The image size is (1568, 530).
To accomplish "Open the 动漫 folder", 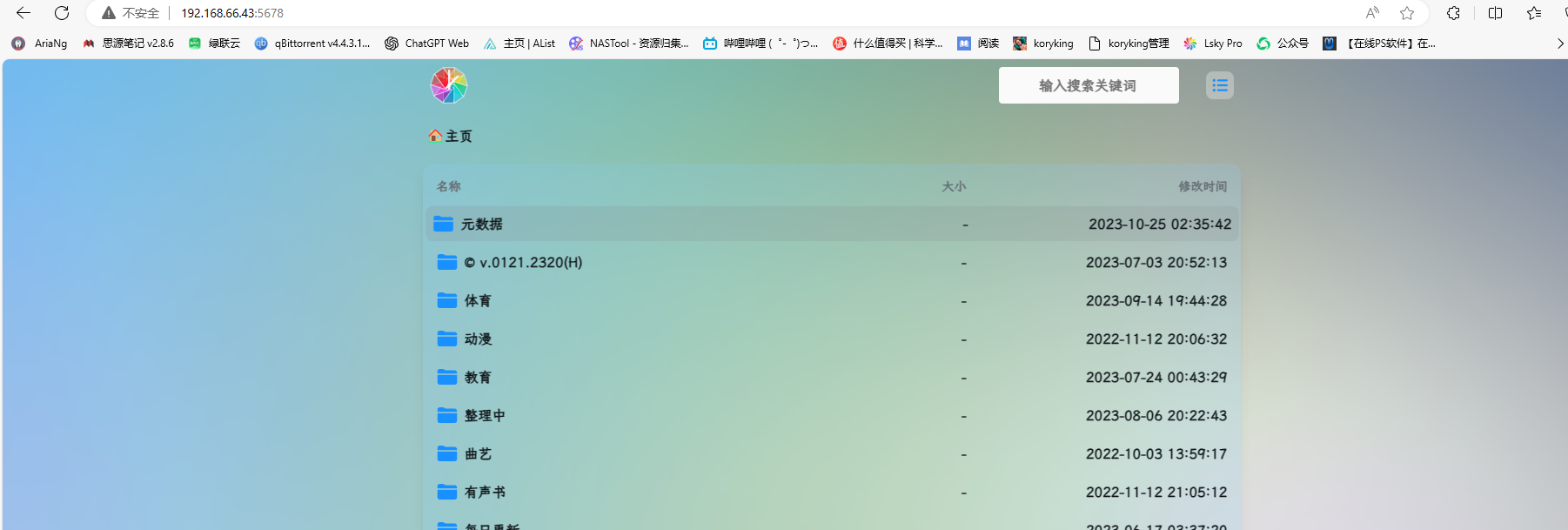I will (x=478, y=339).
